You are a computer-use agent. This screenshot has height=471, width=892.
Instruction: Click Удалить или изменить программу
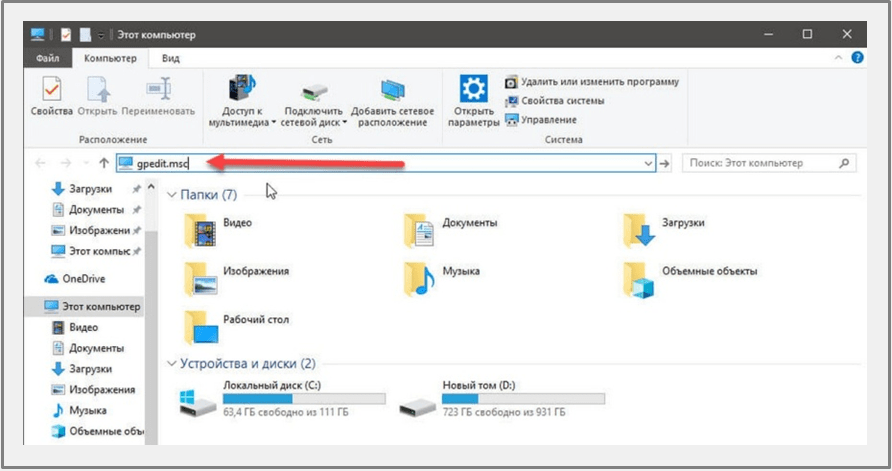click(592, 81)
